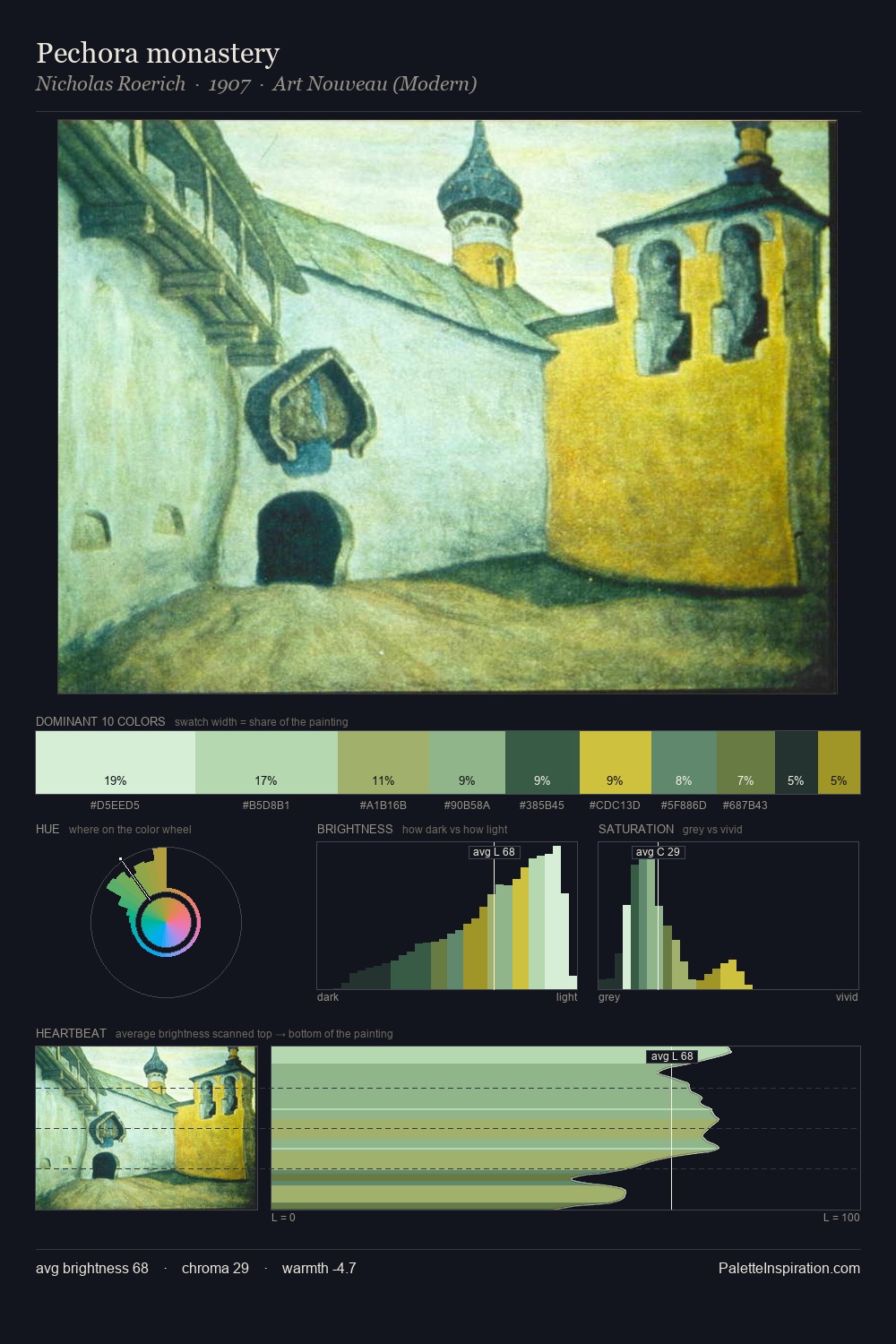Click the 'vivid' axis label in Saturation
This screenshot has height=1344, width=896.
point(847,996)
